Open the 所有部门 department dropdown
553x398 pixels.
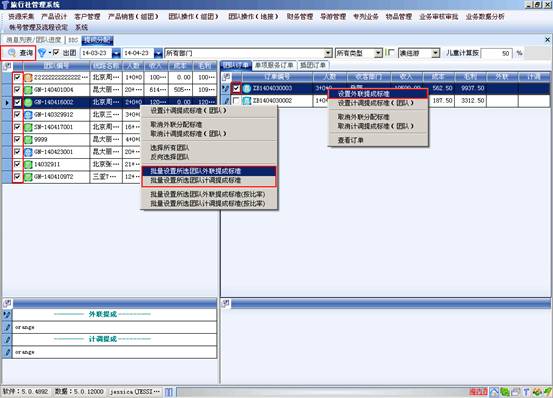pyautogui.click(x=328, y=53)
